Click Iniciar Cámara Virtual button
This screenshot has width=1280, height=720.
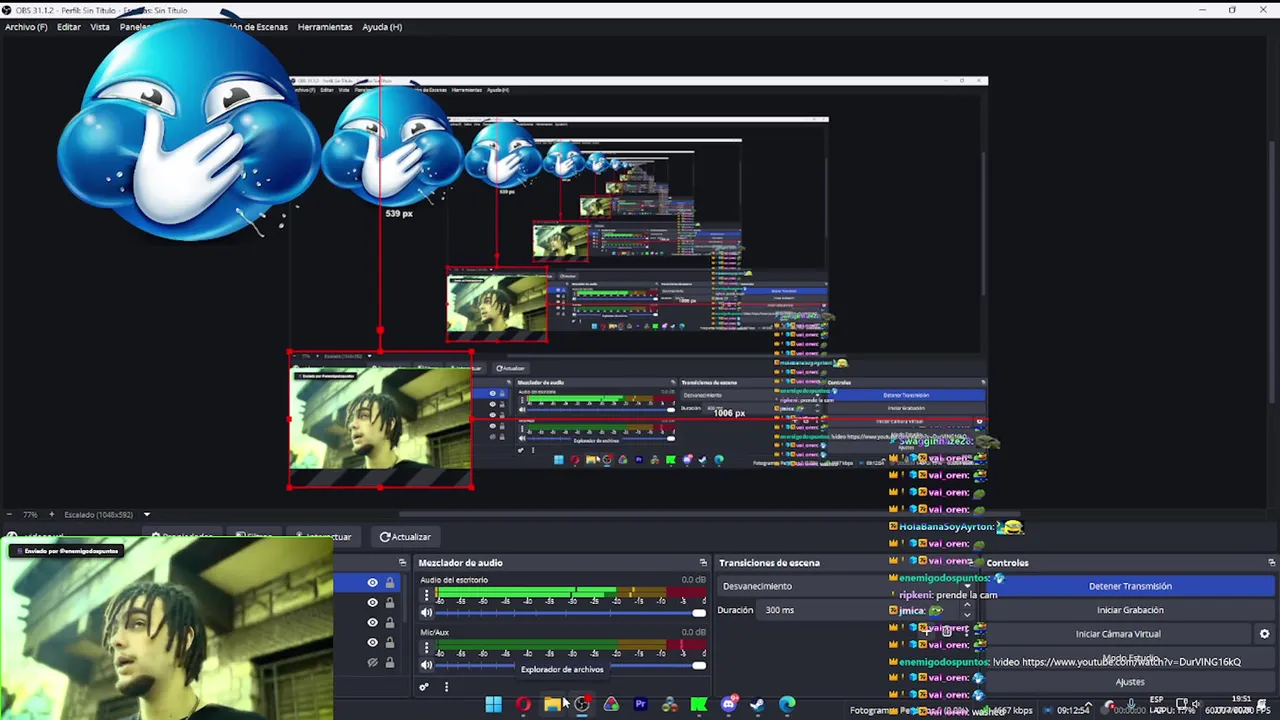[x=1118, y=634]
